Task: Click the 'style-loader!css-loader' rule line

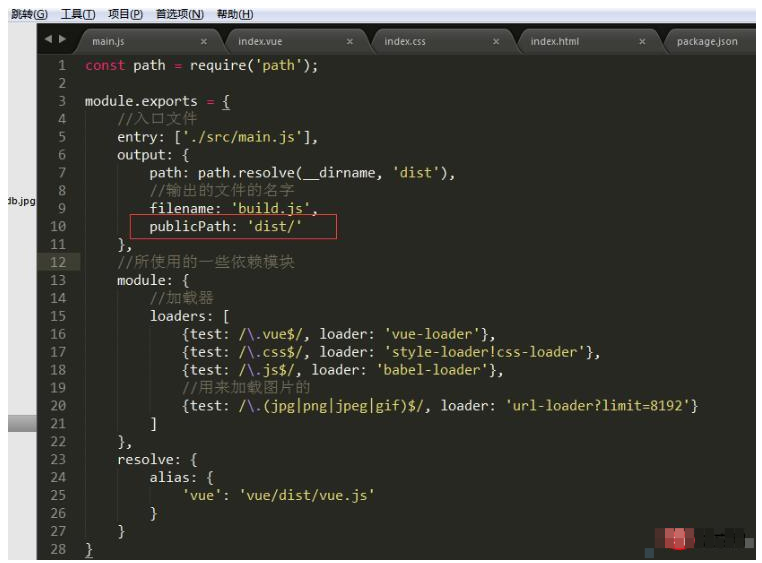Action: (x=391, y=353)
